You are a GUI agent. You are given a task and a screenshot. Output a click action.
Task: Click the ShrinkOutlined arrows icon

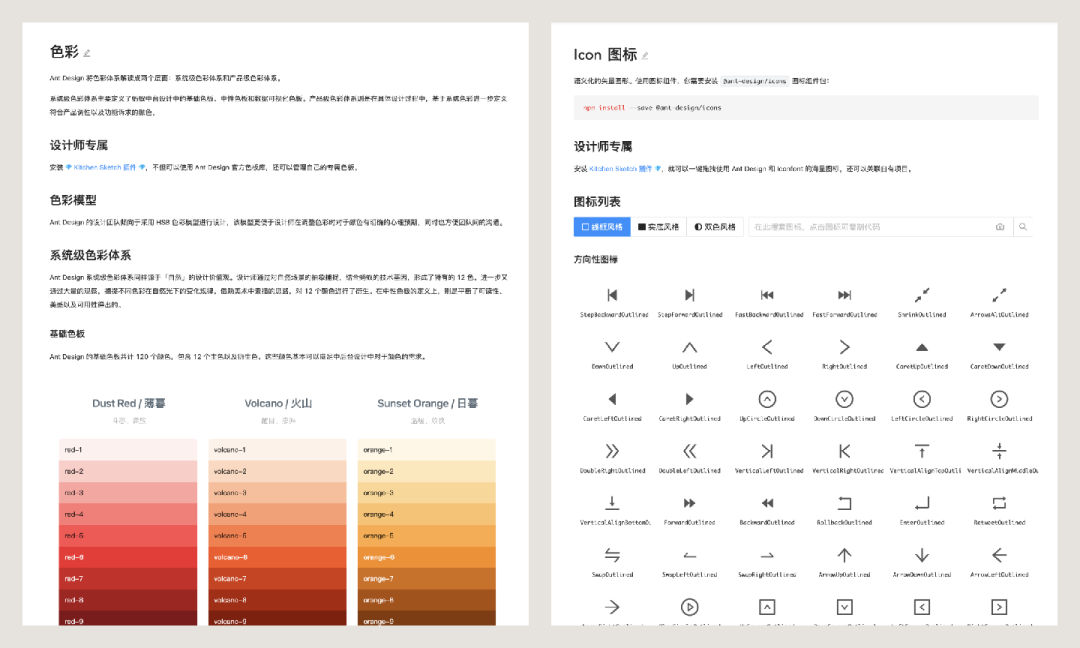tap(922, 295)
